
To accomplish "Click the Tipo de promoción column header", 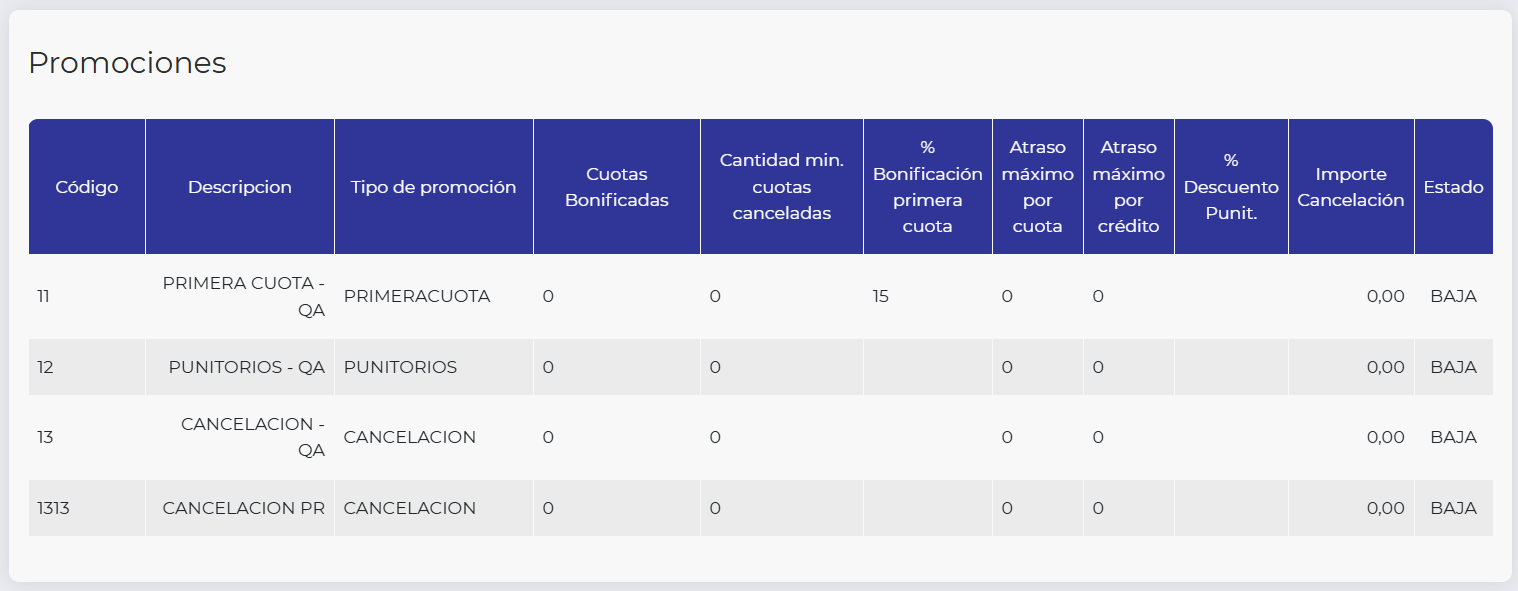I will pos(433,187).
